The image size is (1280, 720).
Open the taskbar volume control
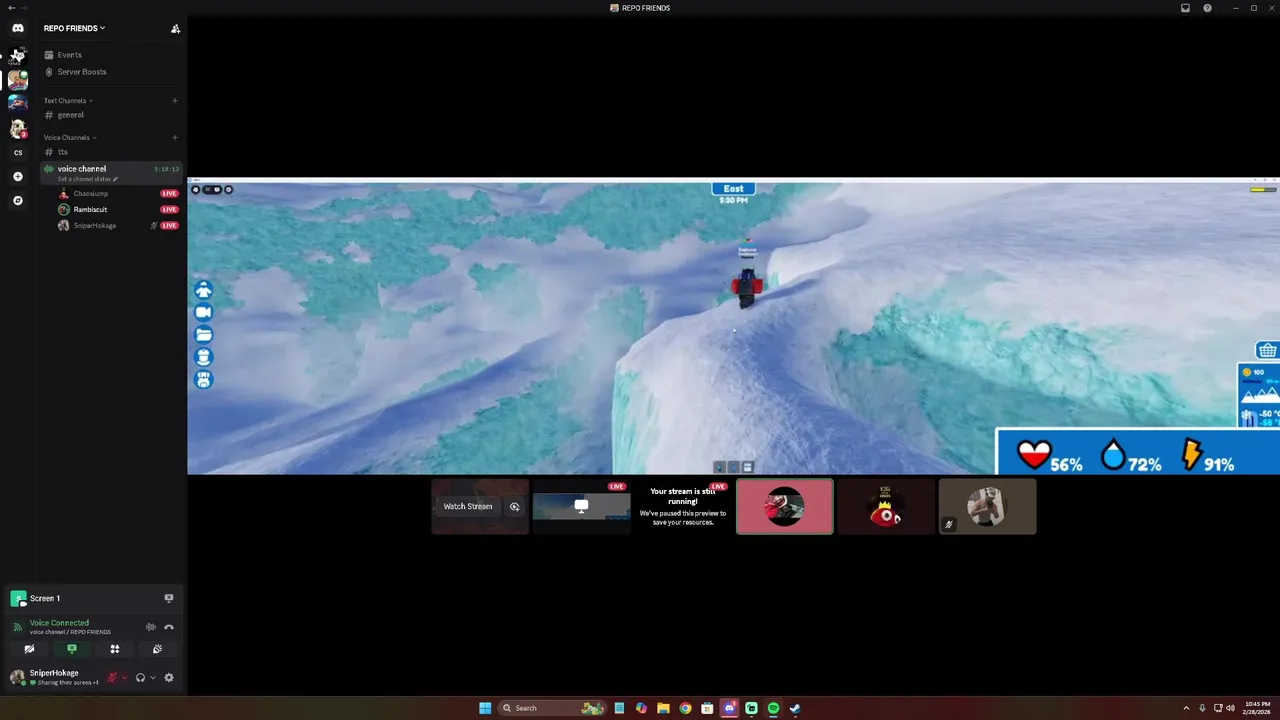point(1230,708)
